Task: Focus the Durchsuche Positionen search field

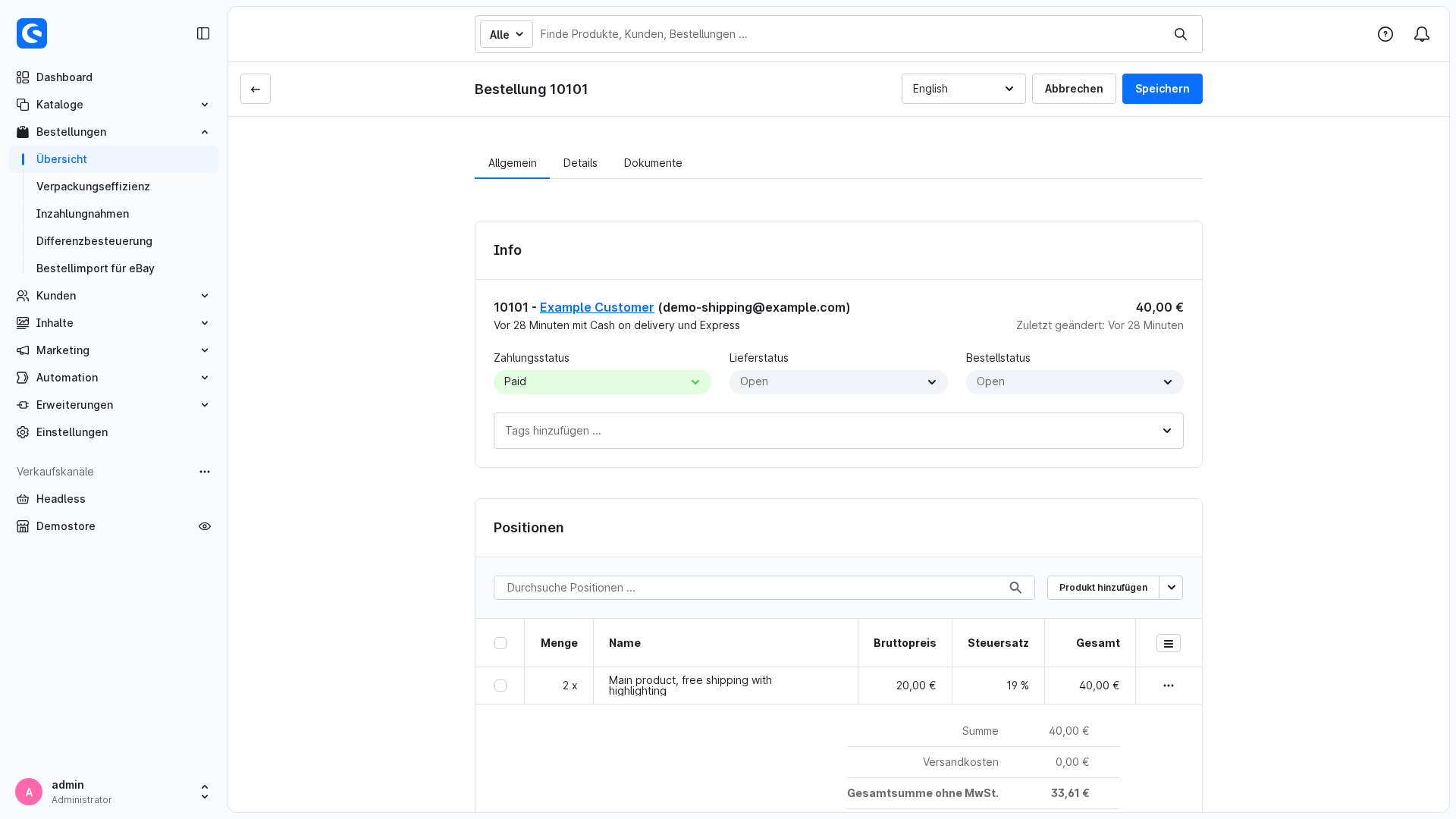Action: [764, 588]
